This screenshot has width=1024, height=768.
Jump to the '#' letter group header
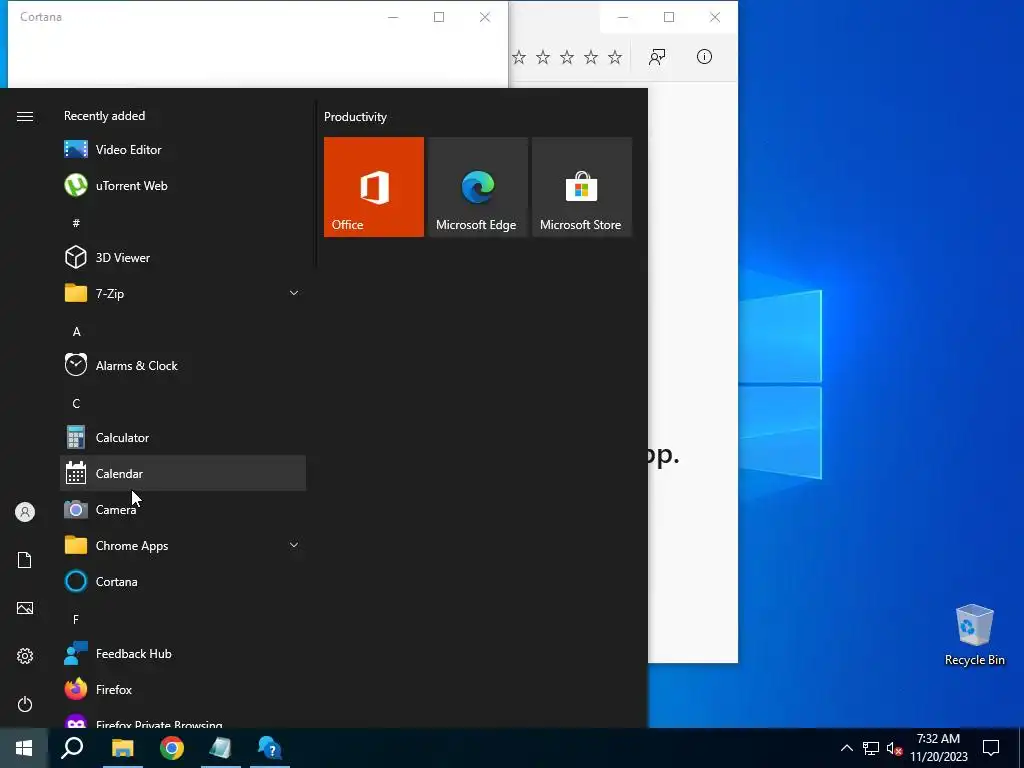point(76,223)
